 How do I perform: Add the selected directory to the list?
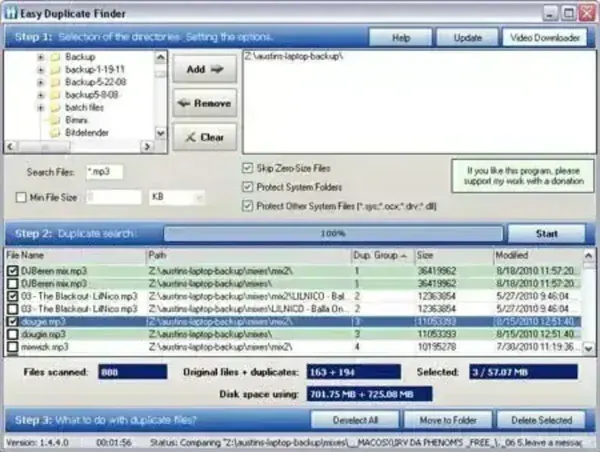click(x=205, y=69)
